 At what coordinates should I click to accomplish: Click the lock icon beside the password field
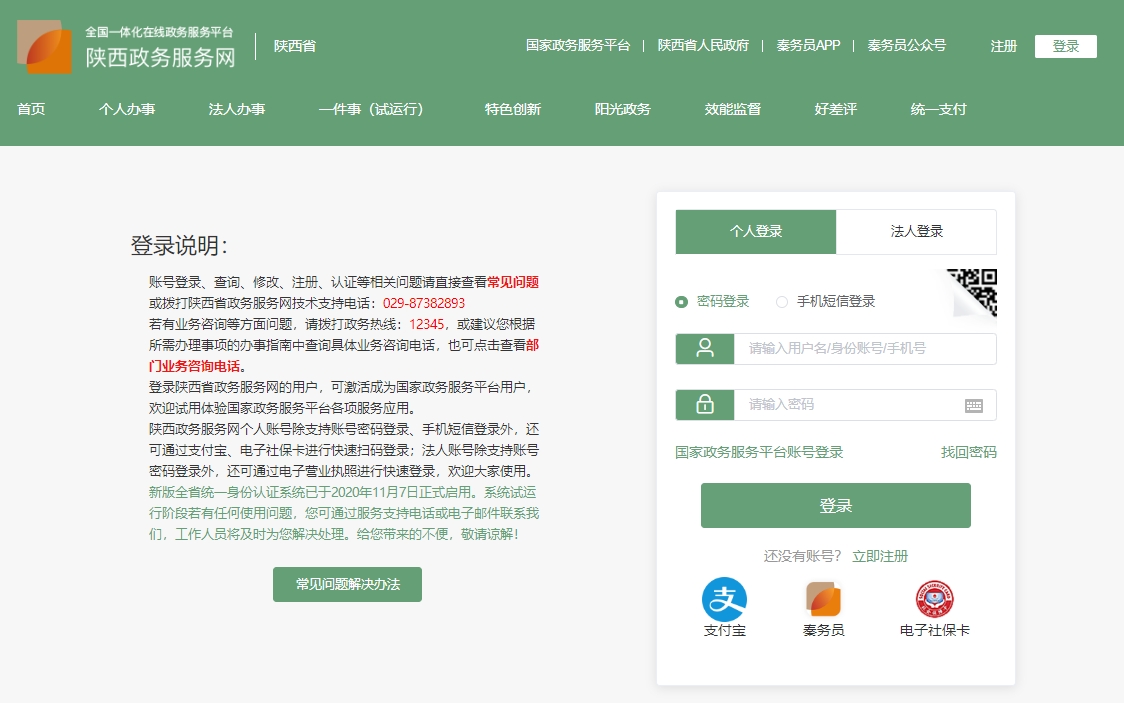pos(705,404)
